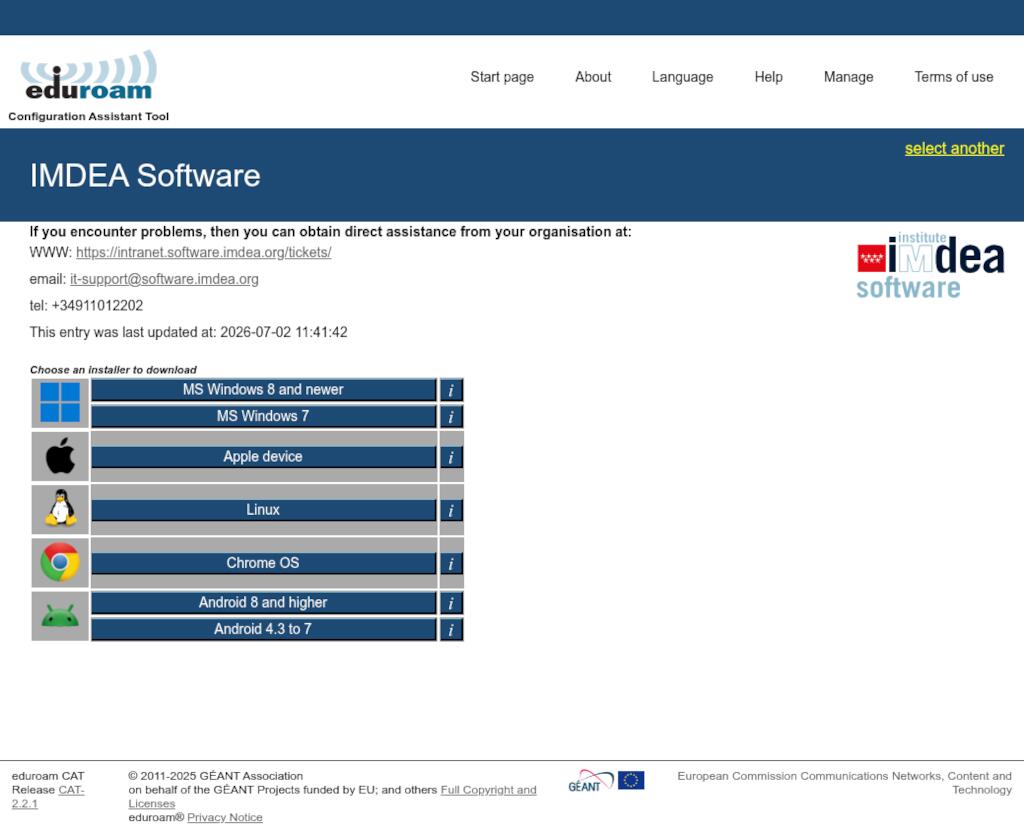1024x837 pixels.
Task: Click the select another link
Action: [x=954, y=149]
